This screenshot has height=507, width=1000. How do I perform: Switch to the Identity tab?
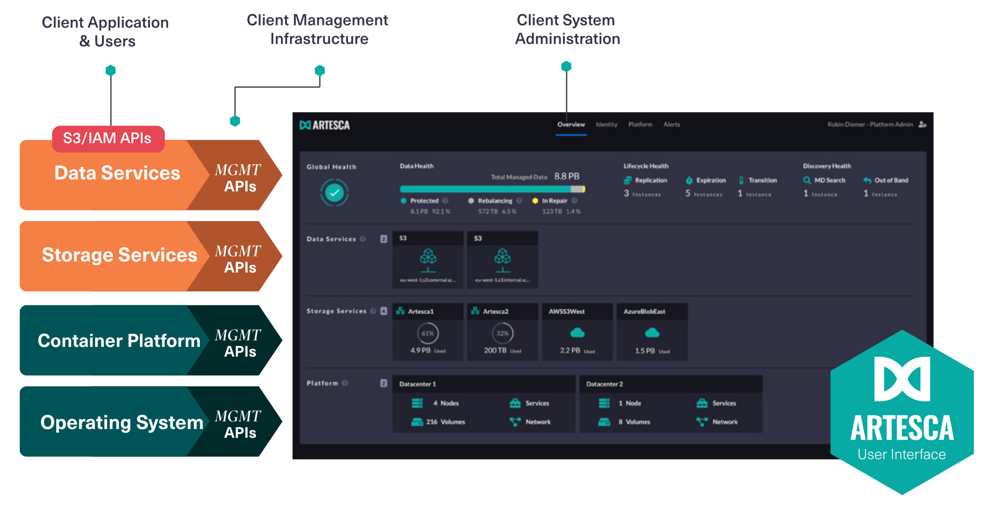(x=607, y=124)
